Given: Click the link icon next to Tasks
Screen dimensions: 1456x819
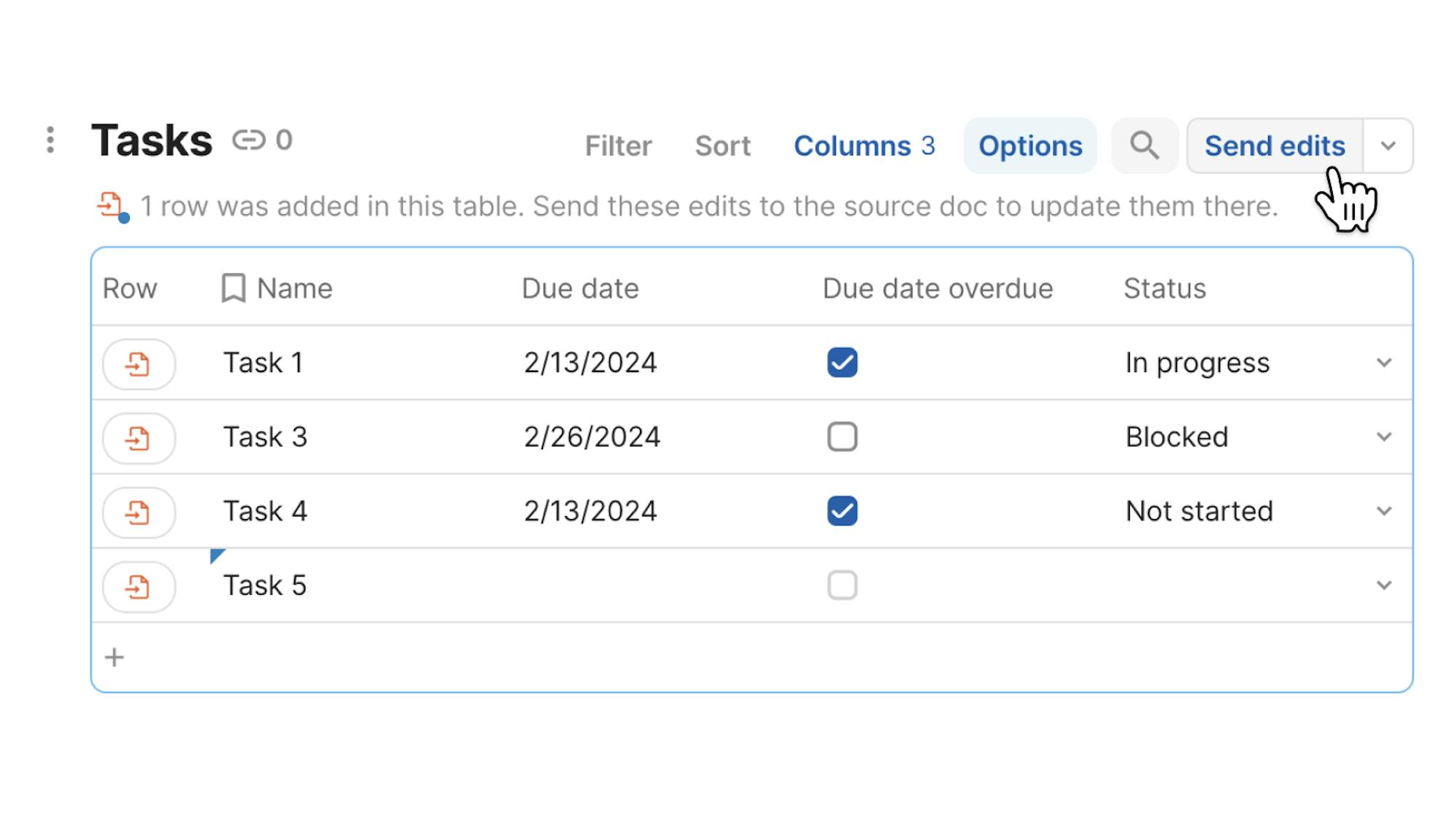Looking at the screenshot, I should [x=248, y=140].
